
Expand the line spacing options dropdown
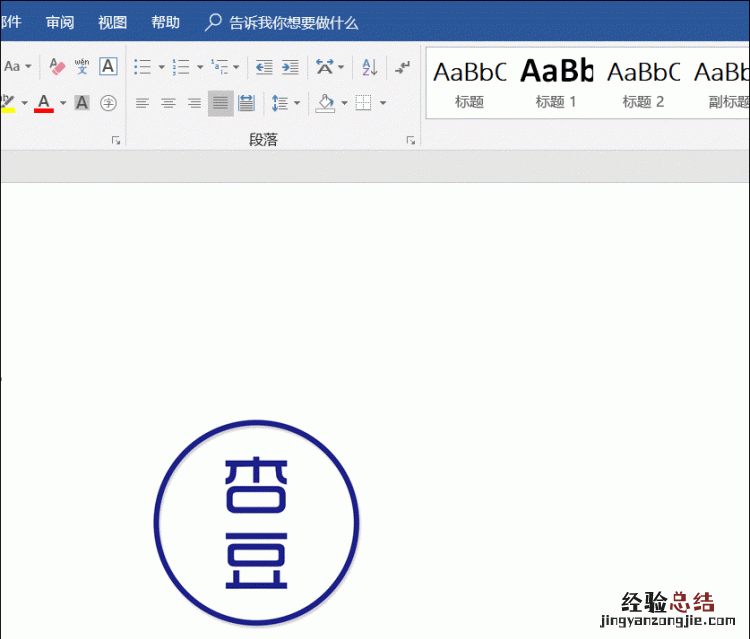click(x=297, y=103)
